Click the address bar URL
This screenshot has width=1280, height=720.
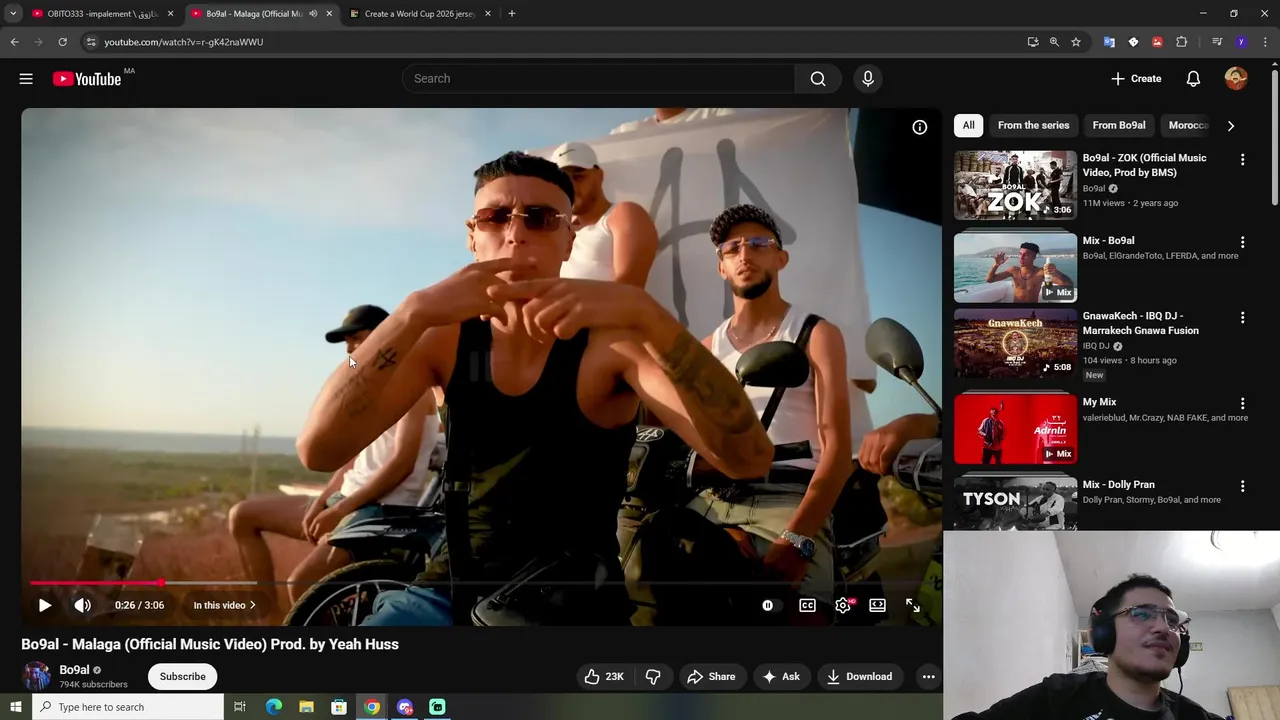point(183,42)
